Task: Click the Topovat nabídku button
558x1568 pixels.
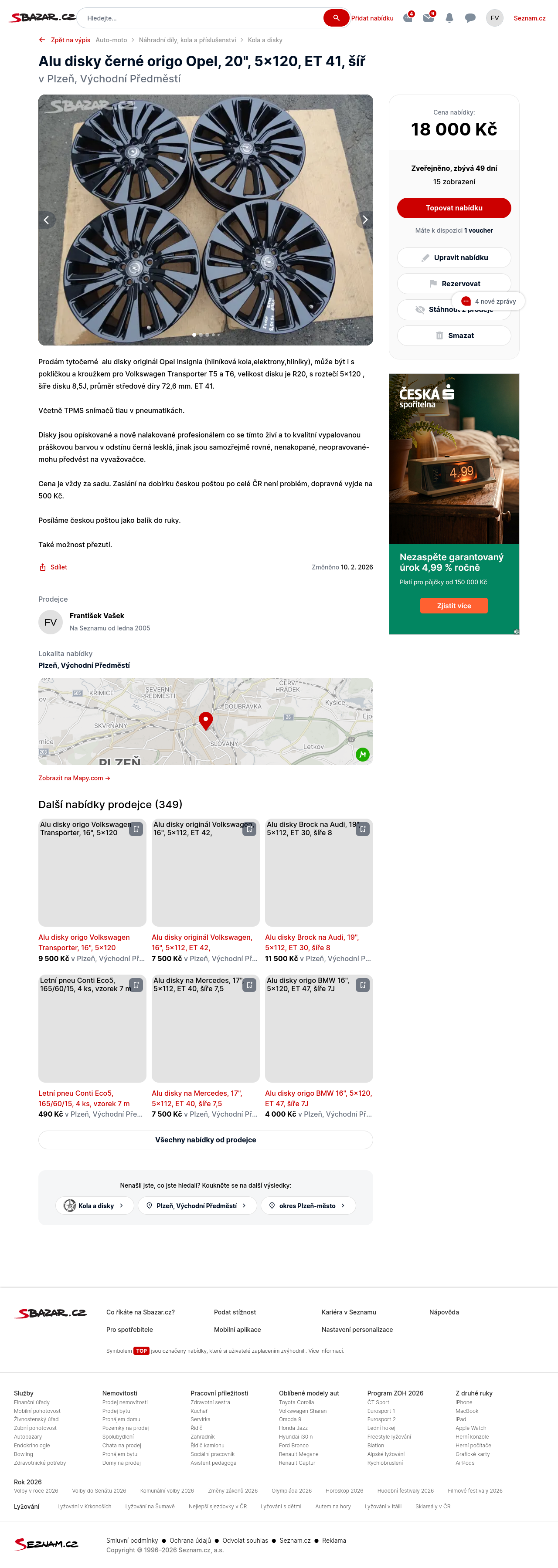Action: (454, 208)
